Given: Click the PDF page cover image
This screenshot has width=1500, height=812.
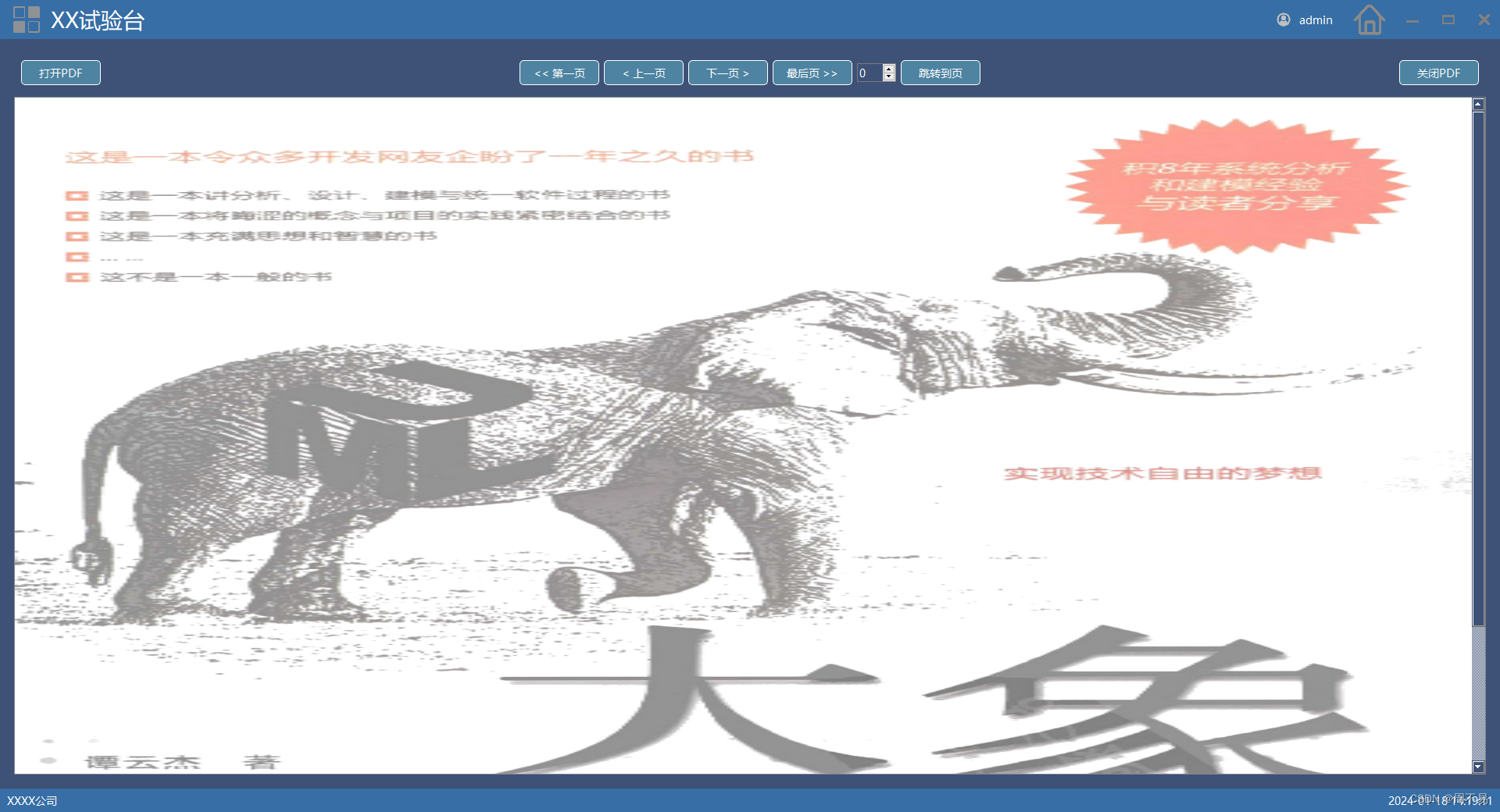Looking at the screenshot, I should (x=743, y=436).
